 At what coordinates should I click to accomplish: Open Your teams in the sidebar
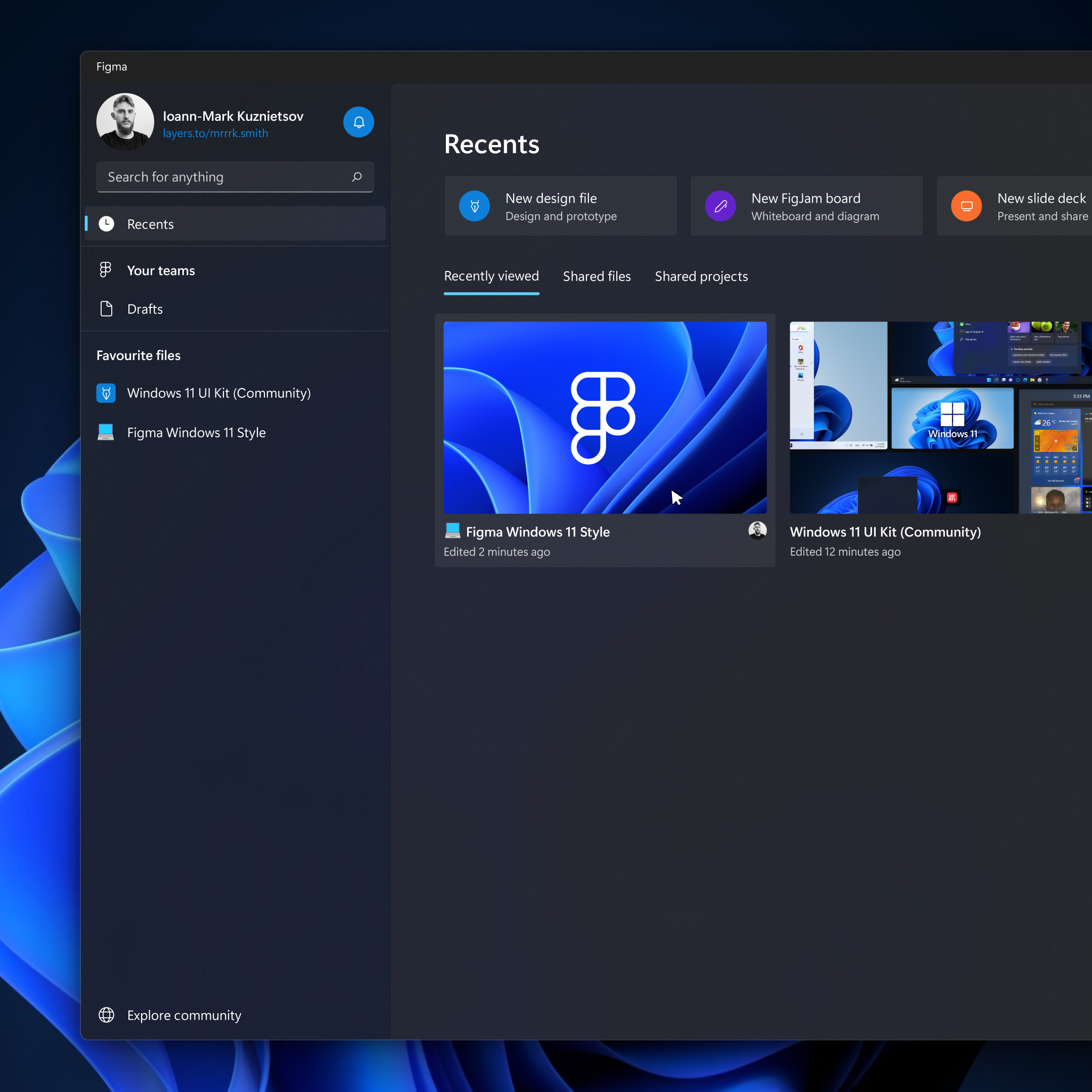[x=235, y=270]
